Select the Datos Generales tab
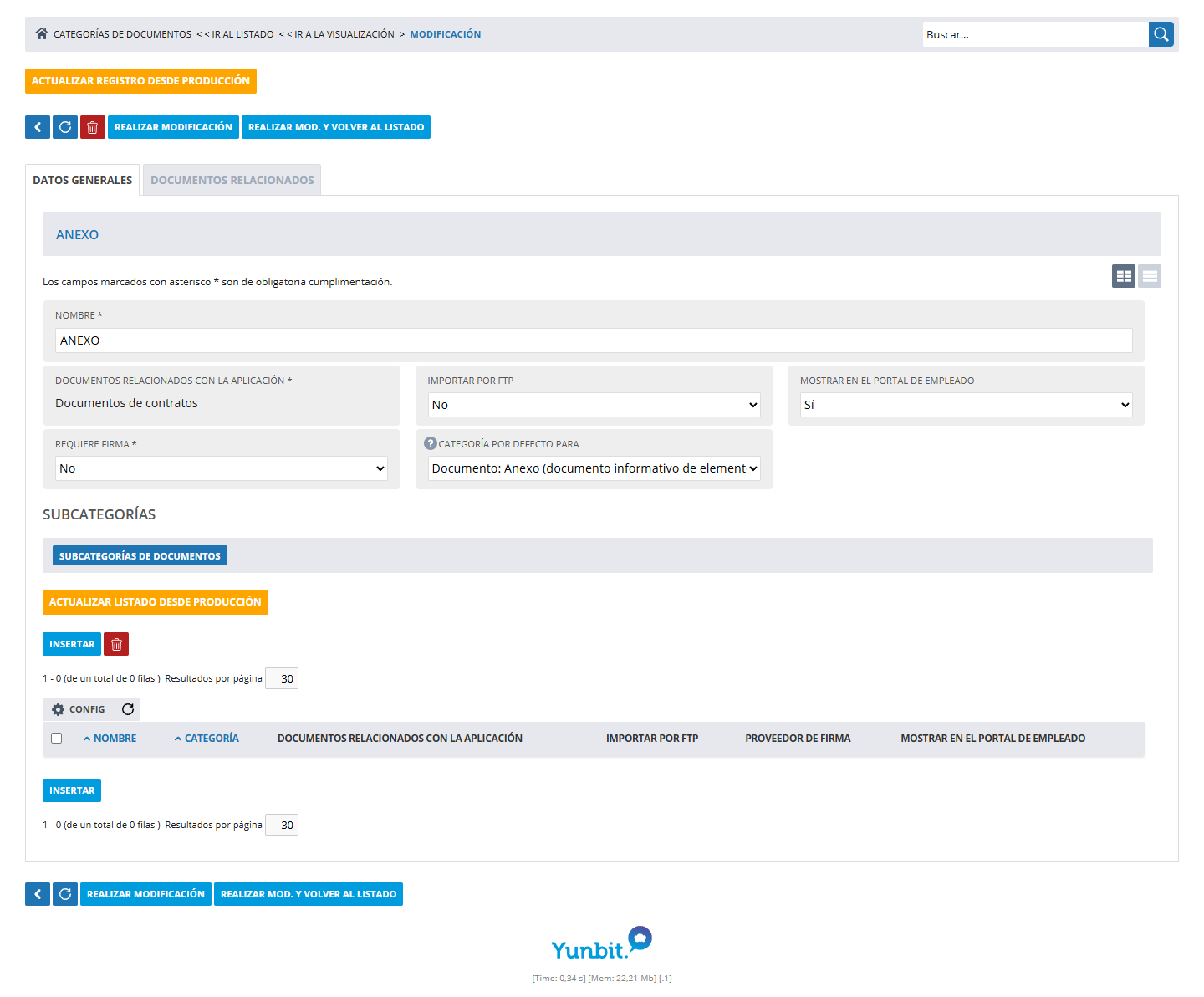The width and height of the screenshot is (1204, 997). (x=83, y=180)
